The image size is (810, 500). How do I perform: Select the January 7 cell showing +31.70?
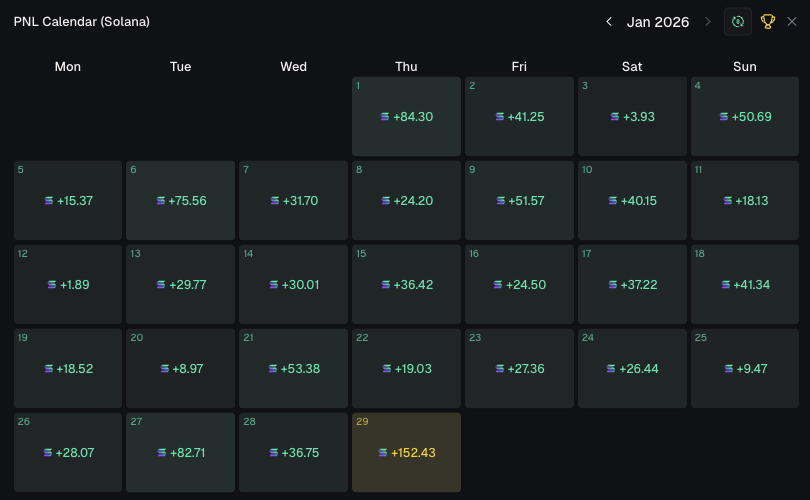click(x=293, y=200)
